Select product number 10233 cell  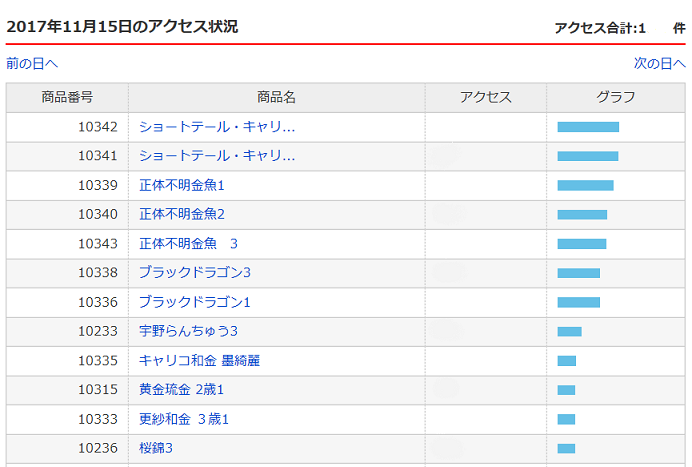click(x=67, y=331)
